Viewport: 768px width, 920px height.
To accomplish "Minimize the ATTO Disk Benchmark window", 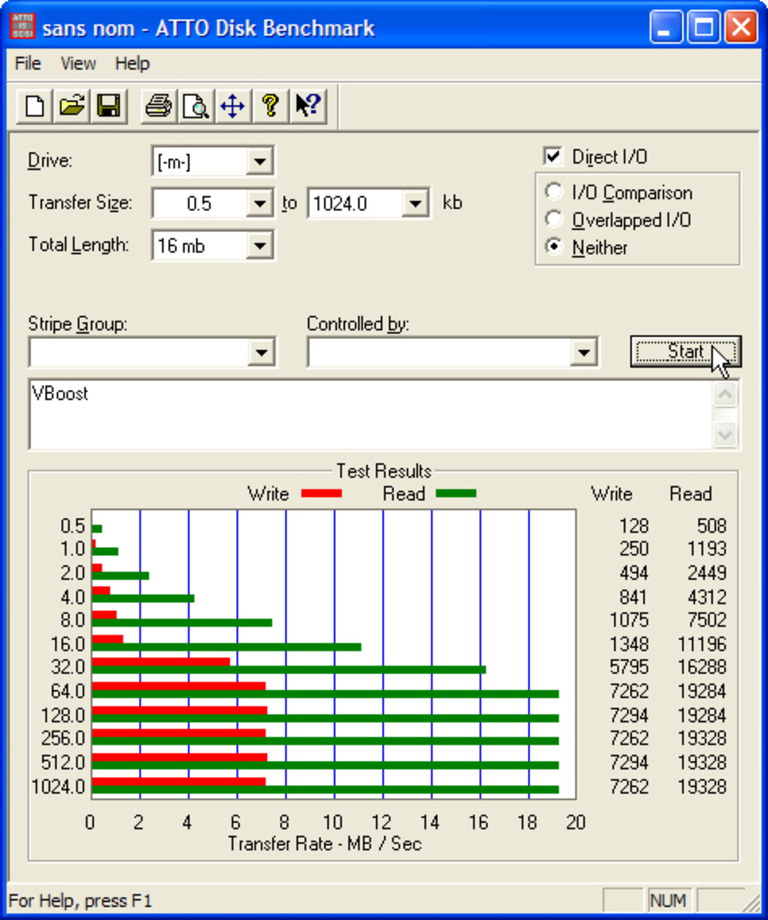I will tap(665, 27).
